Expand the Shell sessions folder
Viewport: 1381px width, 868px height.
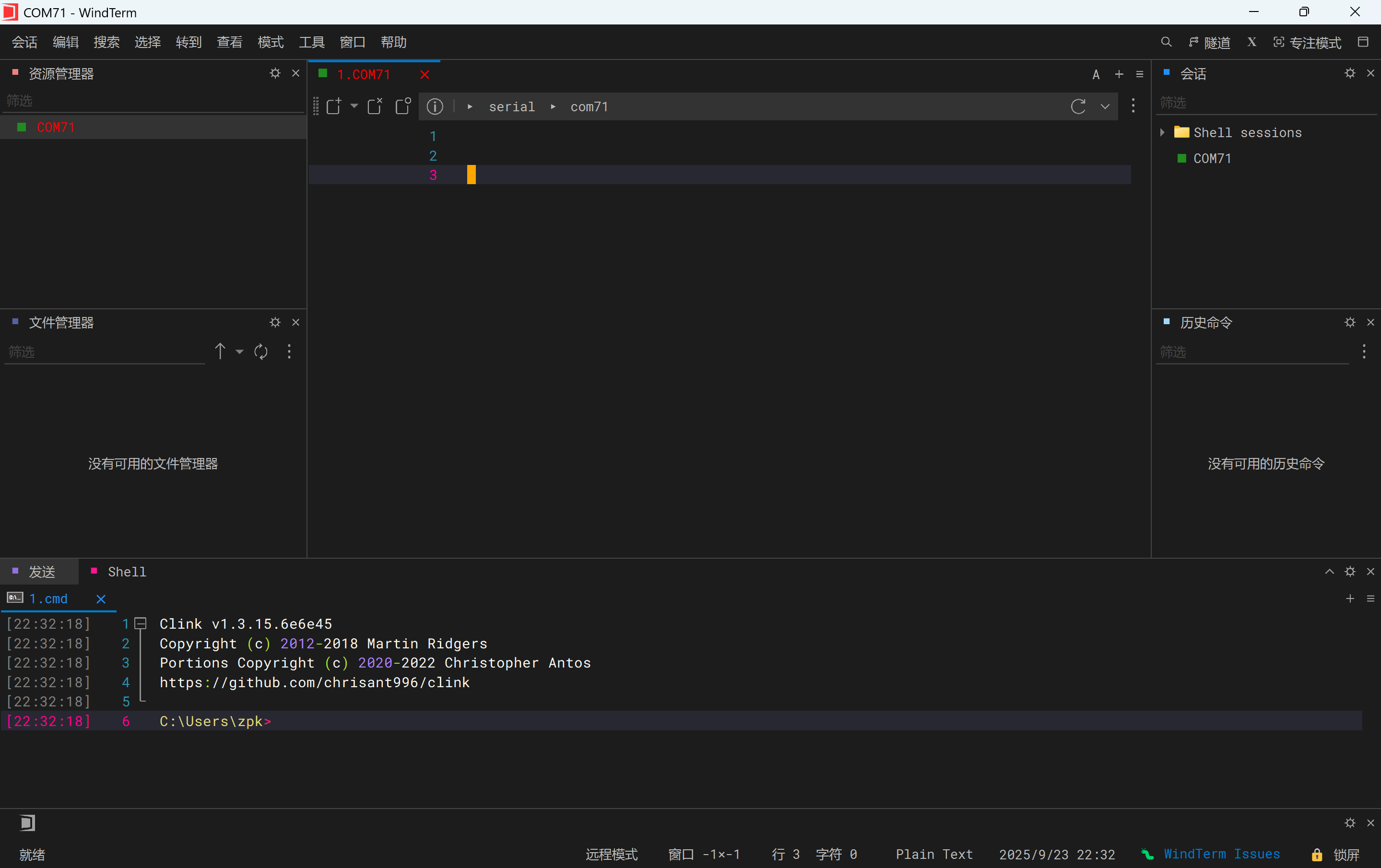coord(1162,132)
